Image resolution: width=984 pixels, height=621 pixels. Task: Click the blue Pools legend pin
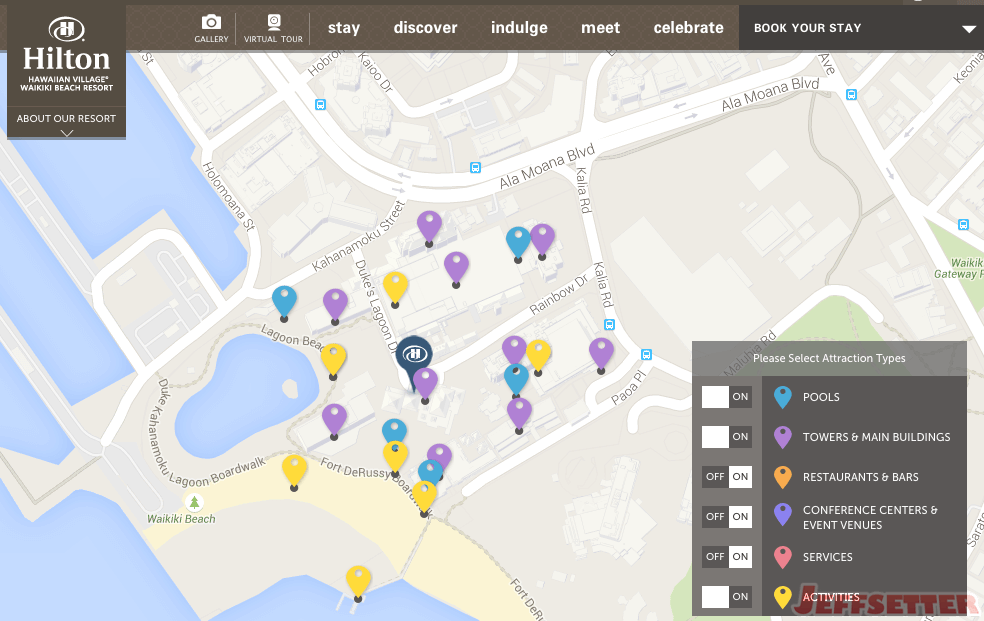[x=783, y=397]
